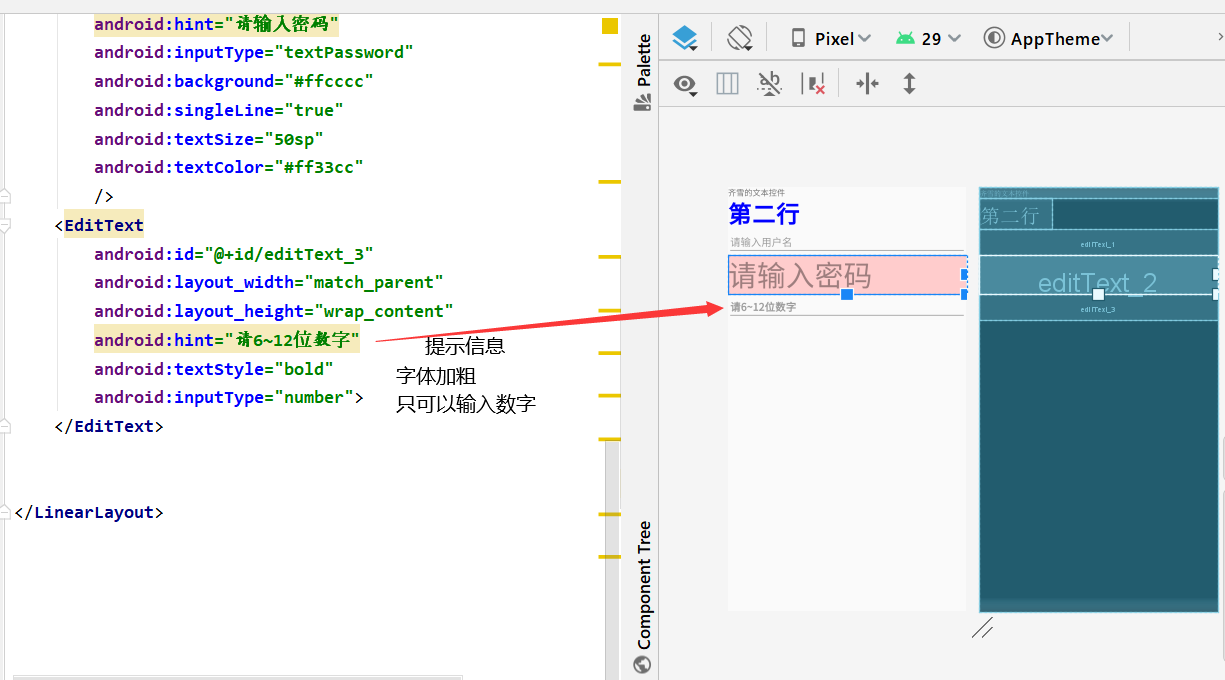The height and width of the screenshot is (680, 1225).
Task: Open the Pixel device dropdown
Action: click(x=831, y=38)
